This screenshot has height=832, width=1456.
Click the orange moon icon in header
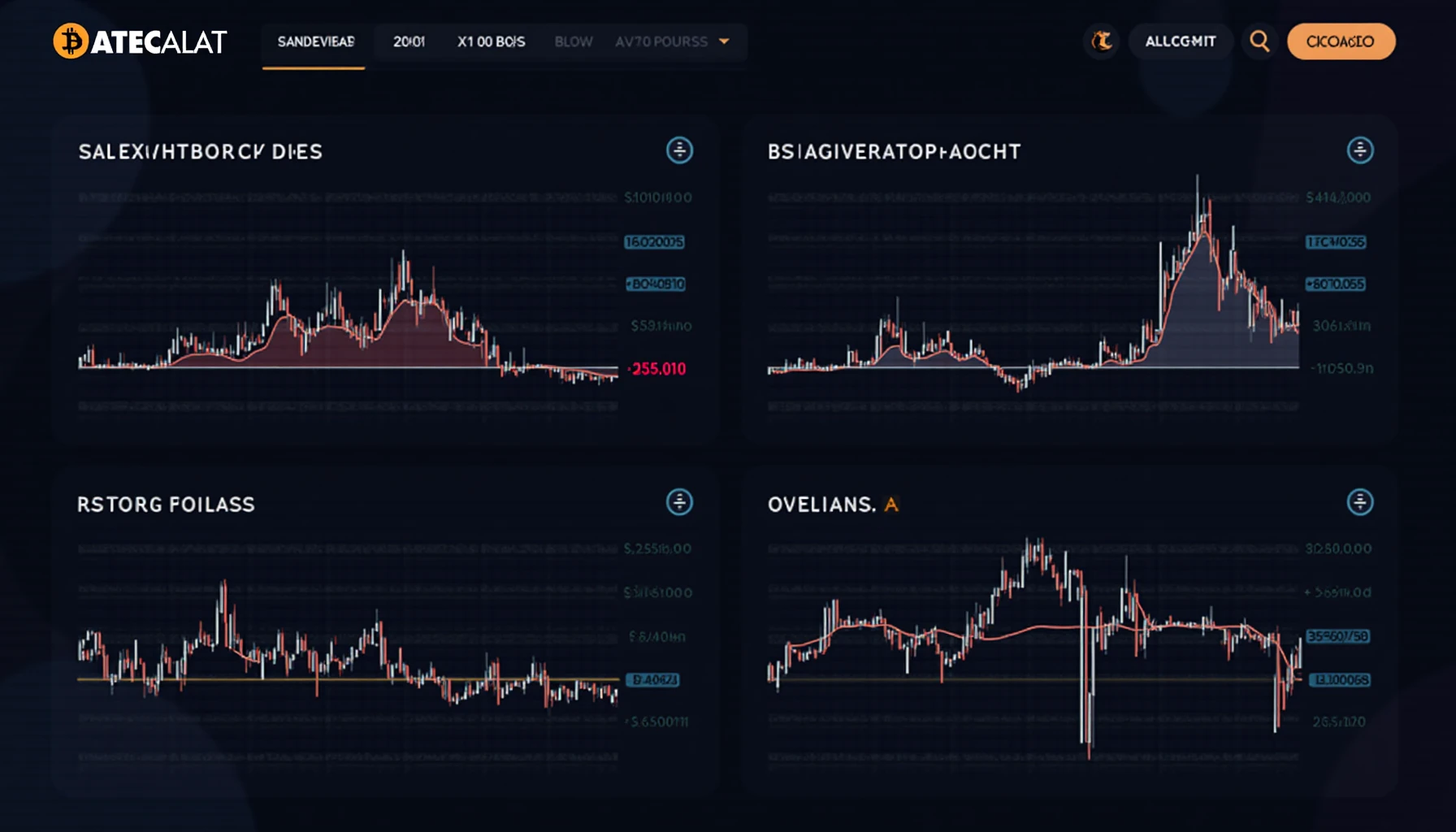[x=1102, y=41]
